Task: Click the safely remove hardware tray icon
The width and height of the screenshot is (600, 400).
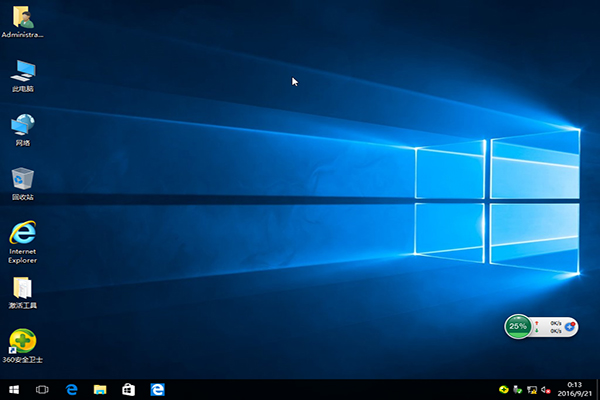Action: pos(519,388)
